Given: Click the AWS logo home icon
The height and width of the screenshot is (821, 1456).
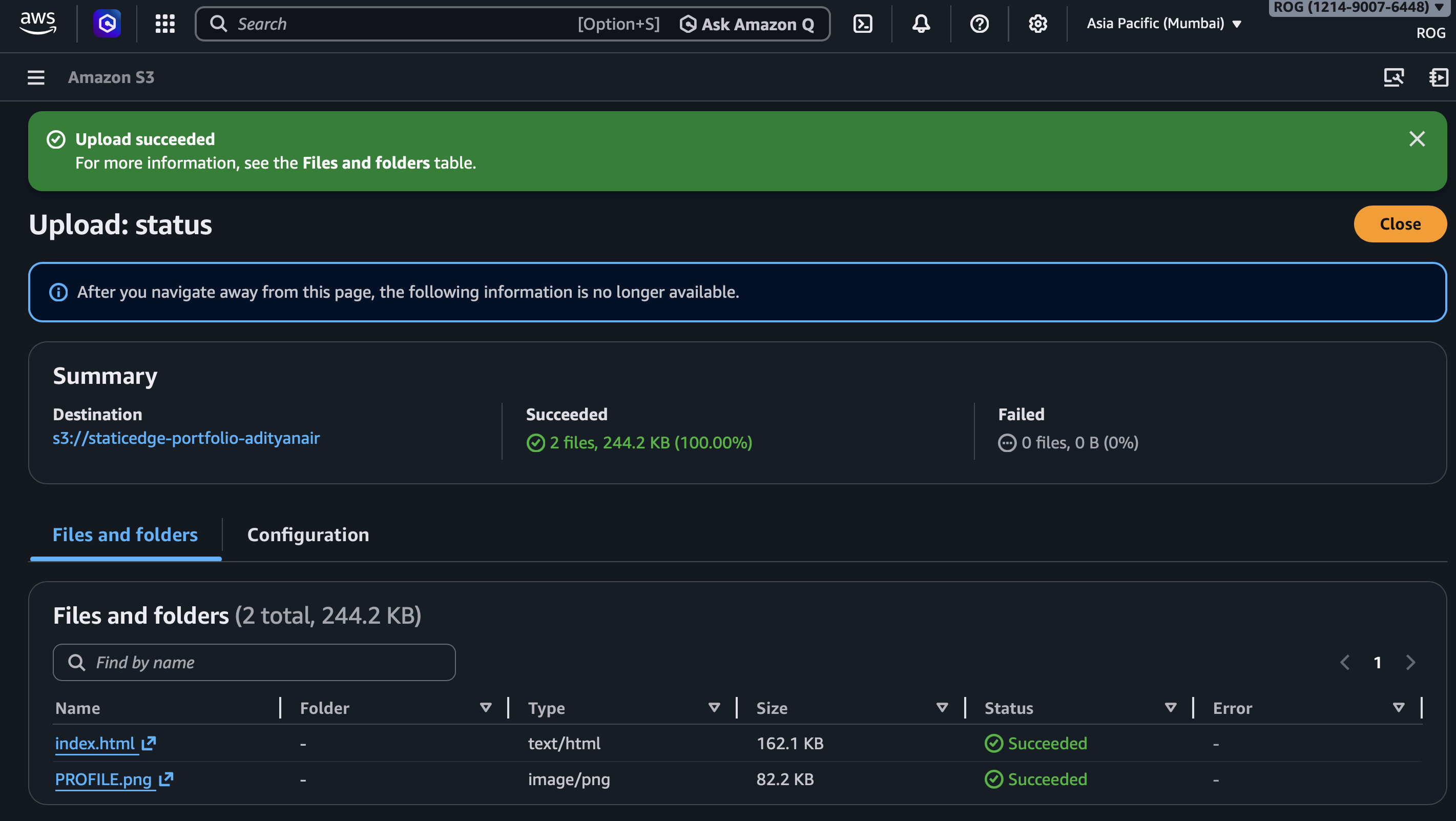Looking at the screenshot, I should [x=38, y=23].
